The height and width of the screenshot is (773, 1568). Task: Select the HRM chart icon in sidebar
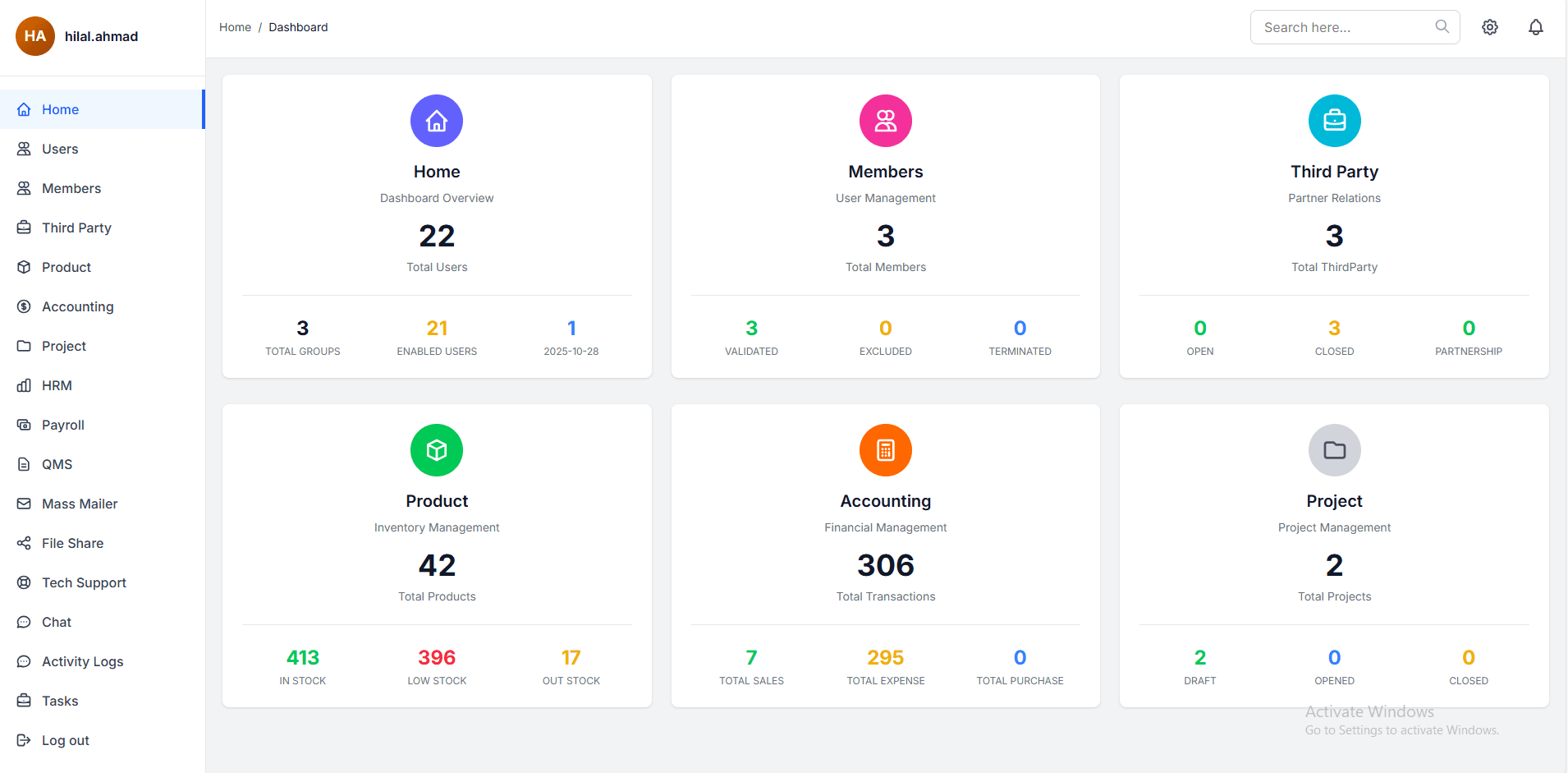[25, 385]
